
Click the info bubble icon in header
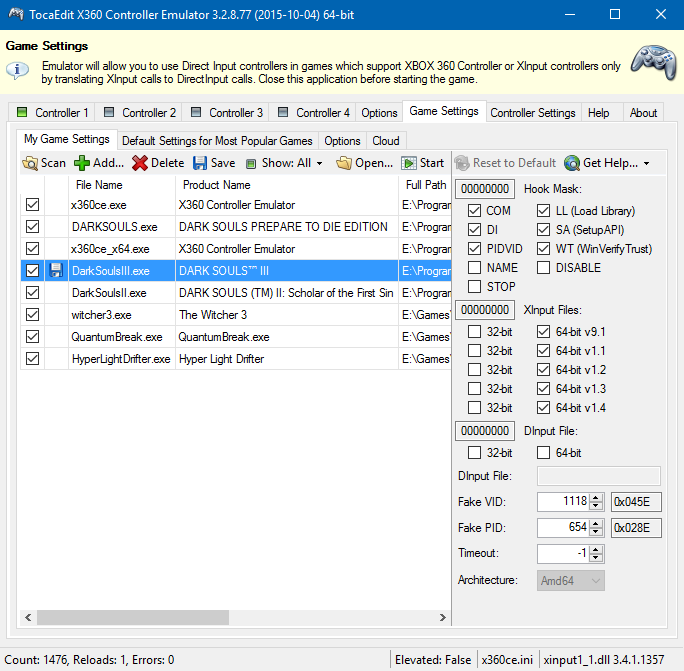tap(17, 70)
